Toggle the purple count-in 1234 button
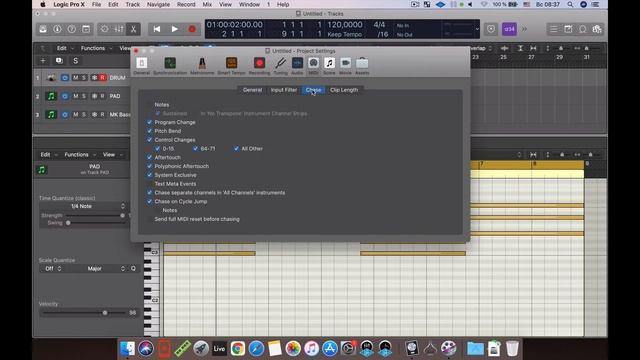Screen dimensions: 640x360 click(x=509, y=29)
